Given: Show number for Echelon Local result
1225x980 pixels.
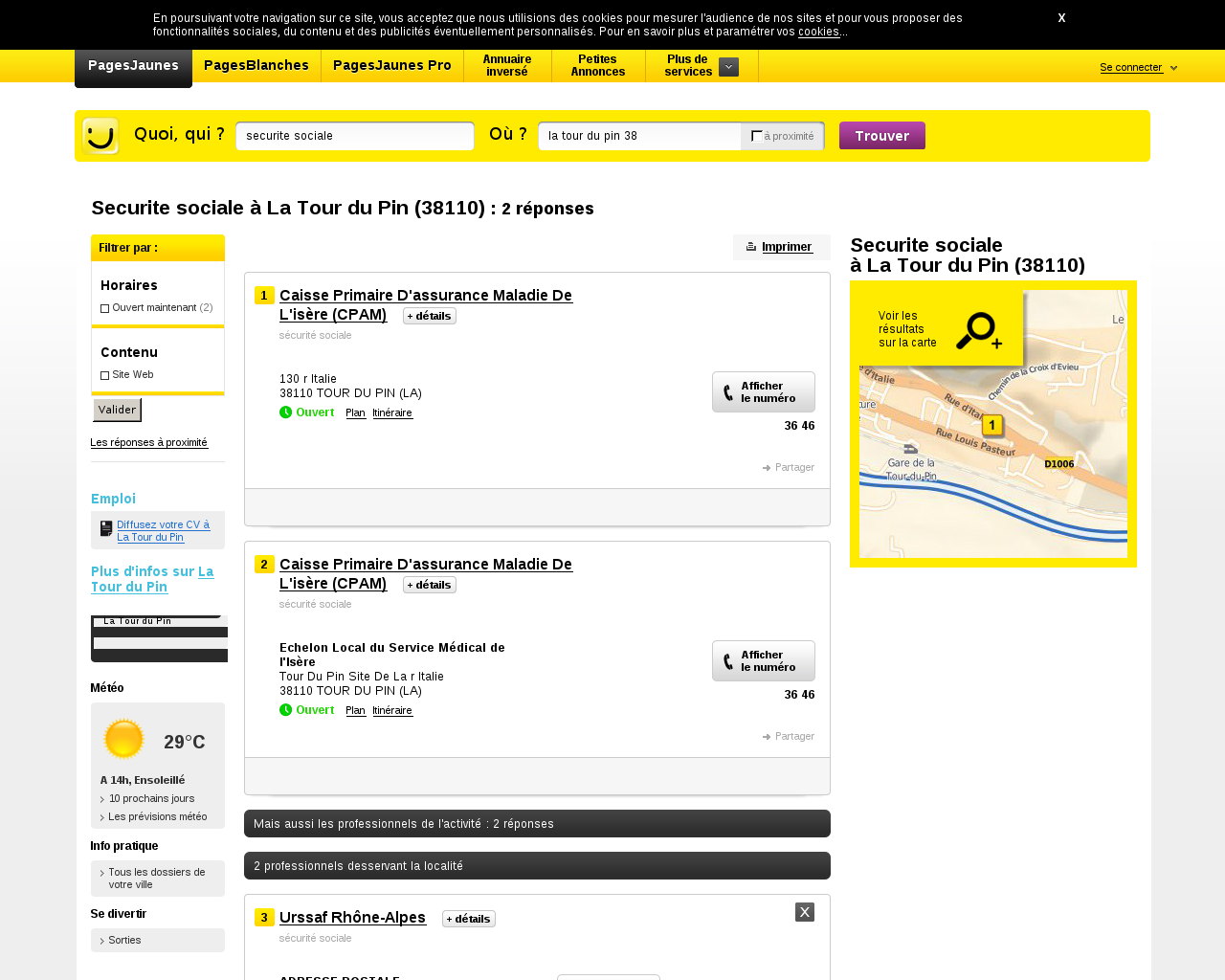Looking at the screenshot, I should click(x=764, y=661).
